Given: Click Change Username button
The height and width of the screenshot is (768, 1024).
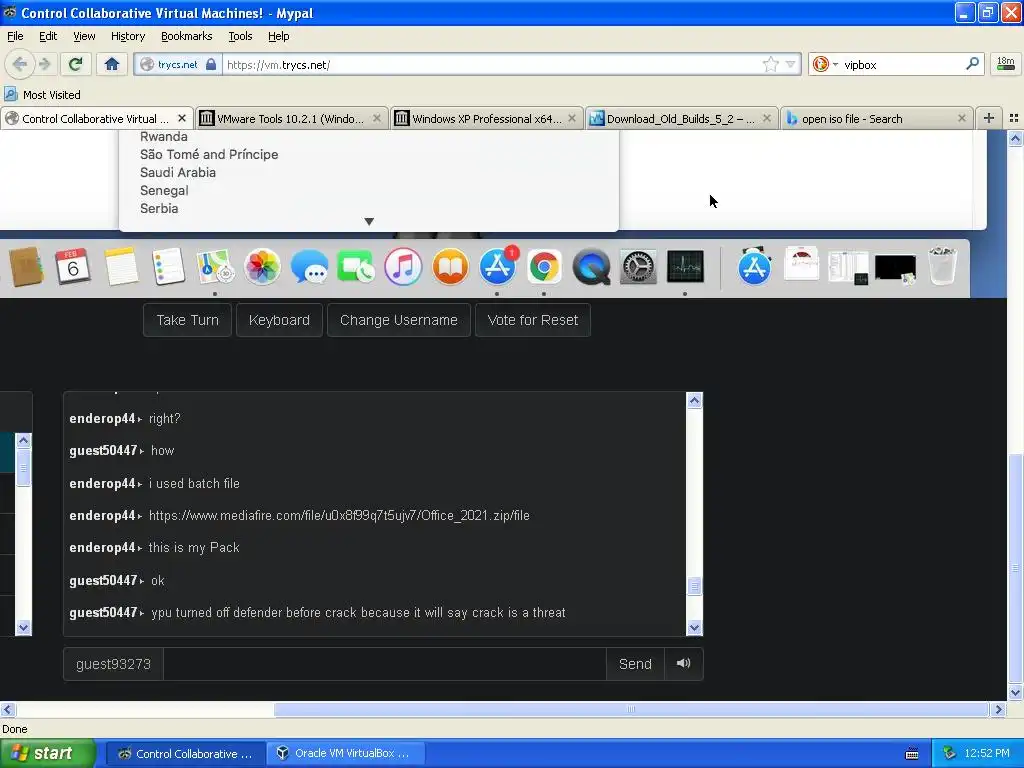Looking at the screenshot, I should pyautogui.click(x=398, y=320).
